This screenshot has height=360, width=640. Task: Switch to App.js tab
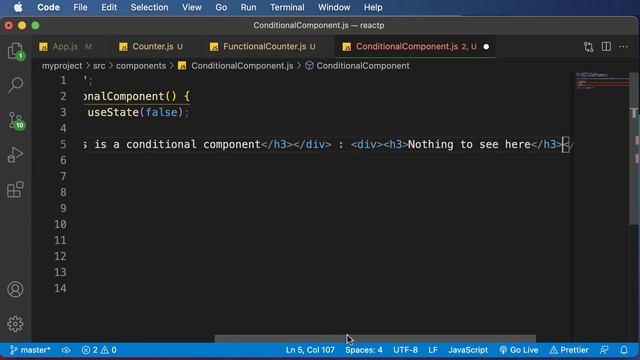coord(66,47)
